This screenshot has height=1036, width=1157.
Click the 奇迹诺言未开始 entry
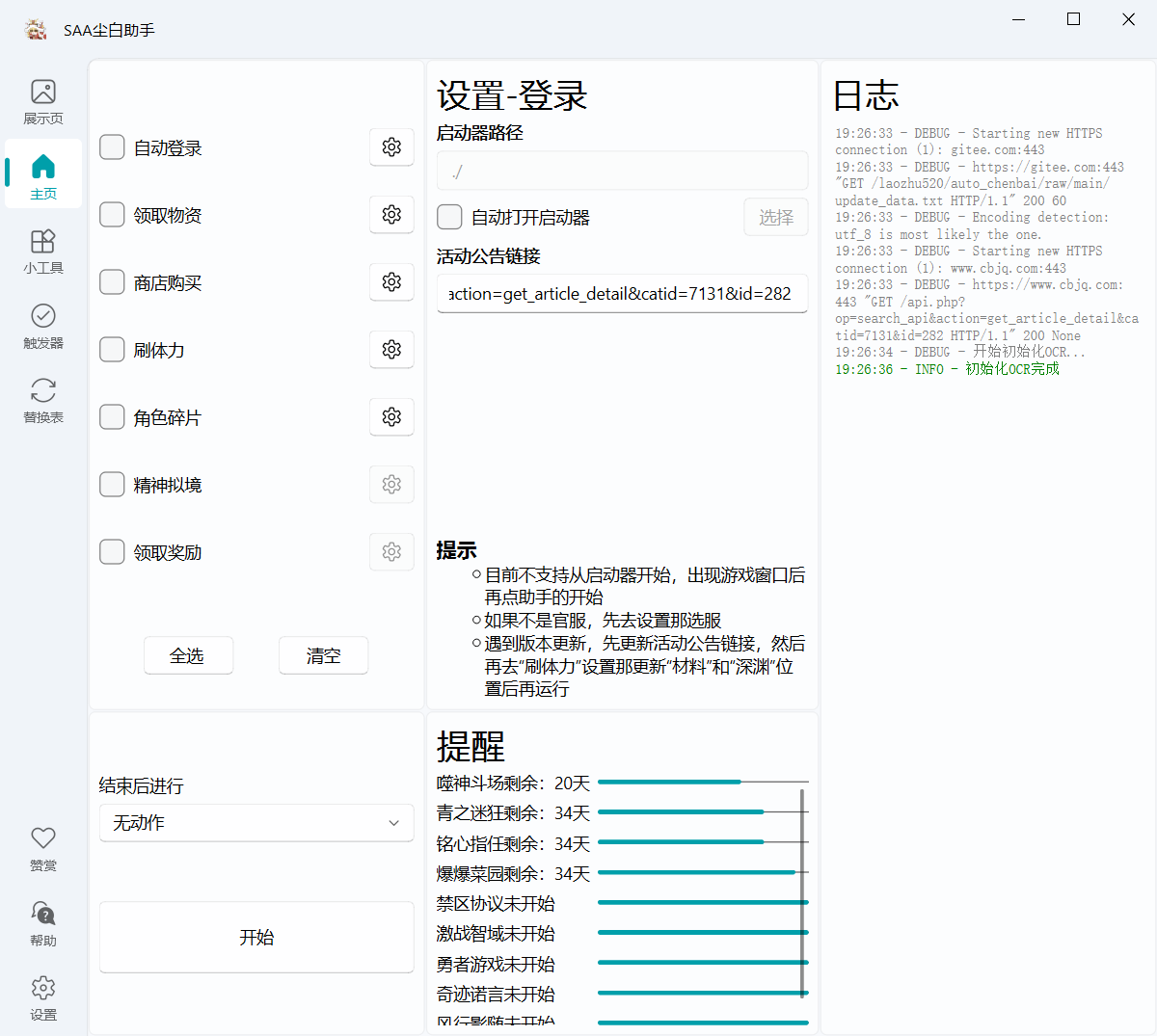(x=496, y=995)
